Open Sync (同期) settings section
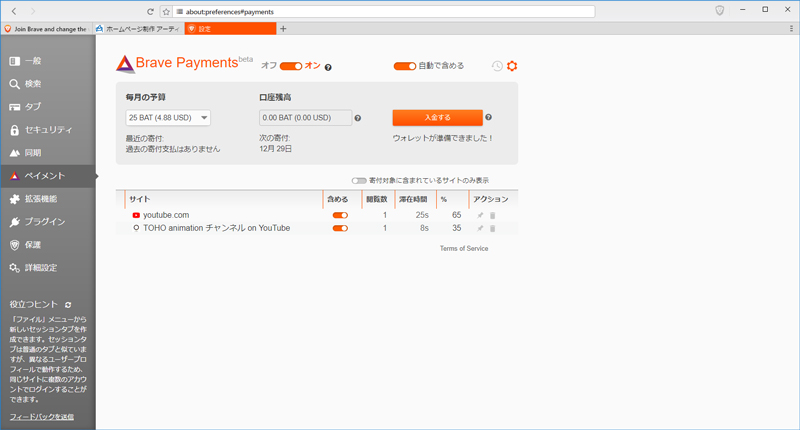Image resolution: width=800 pixels, height=430 pixels. (x=47, y=153)
